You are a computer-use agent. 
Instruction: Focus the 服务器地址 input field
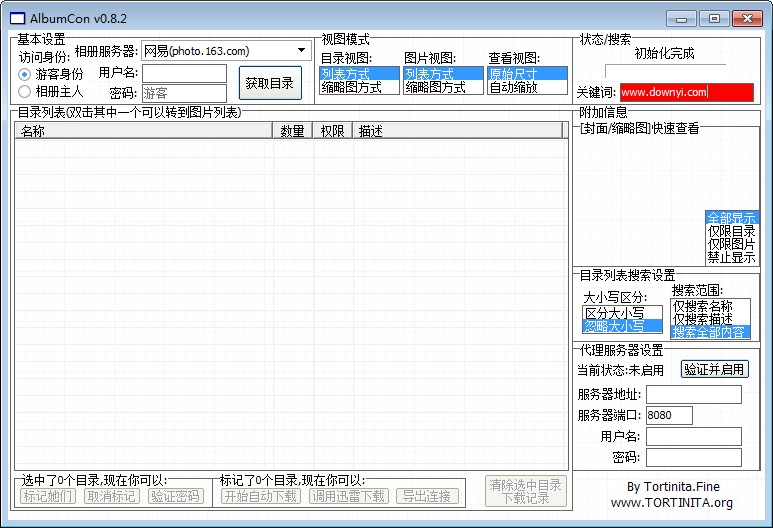(x=693, y=394)
